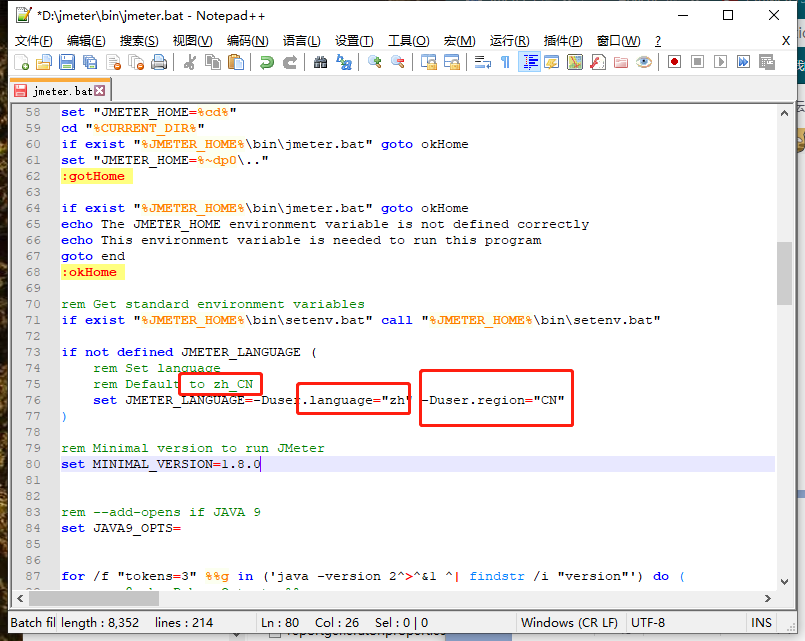
Task: Open the 文件(F) menu
Action: [x=33, y=41]
